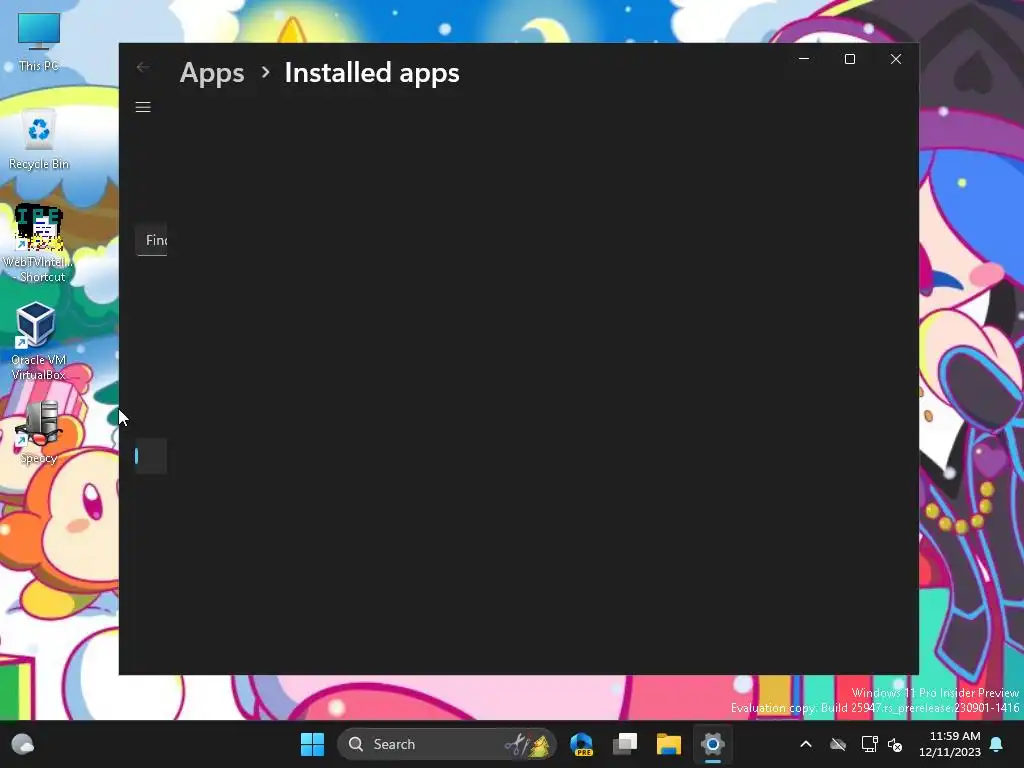
Task: Open the weather widget on the taskbar
Action: point(23,744)
